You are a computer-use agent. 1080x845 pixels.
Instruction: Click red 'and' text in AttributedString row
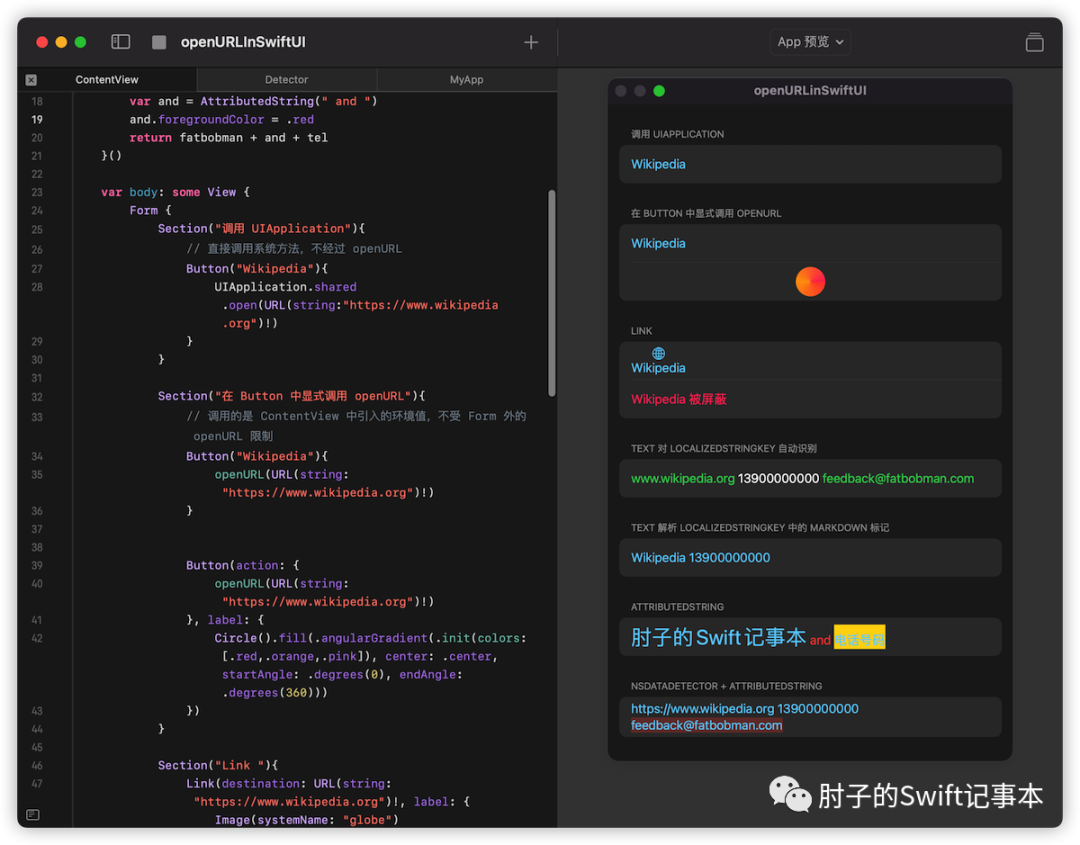tap(820, 640)
